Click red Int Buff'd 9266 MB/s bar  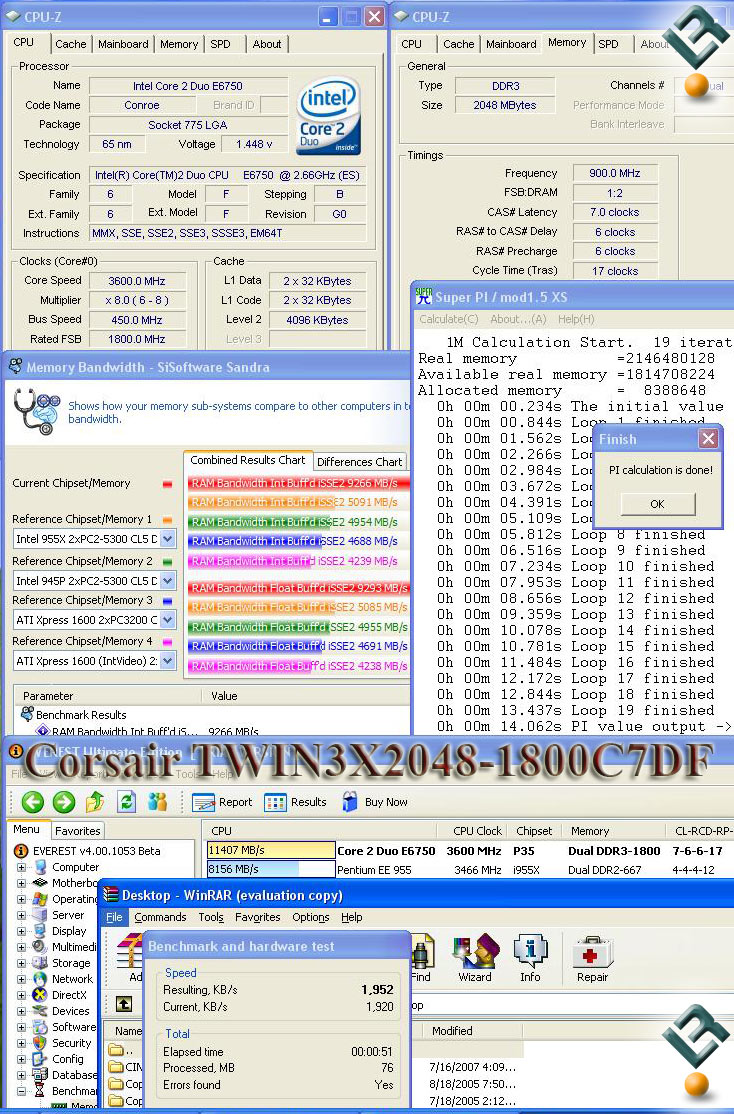pos(298,483)
